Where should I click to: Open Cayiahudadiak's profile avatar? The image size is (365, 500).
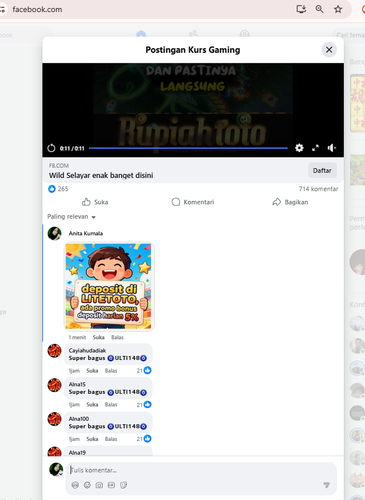(54, 351)
